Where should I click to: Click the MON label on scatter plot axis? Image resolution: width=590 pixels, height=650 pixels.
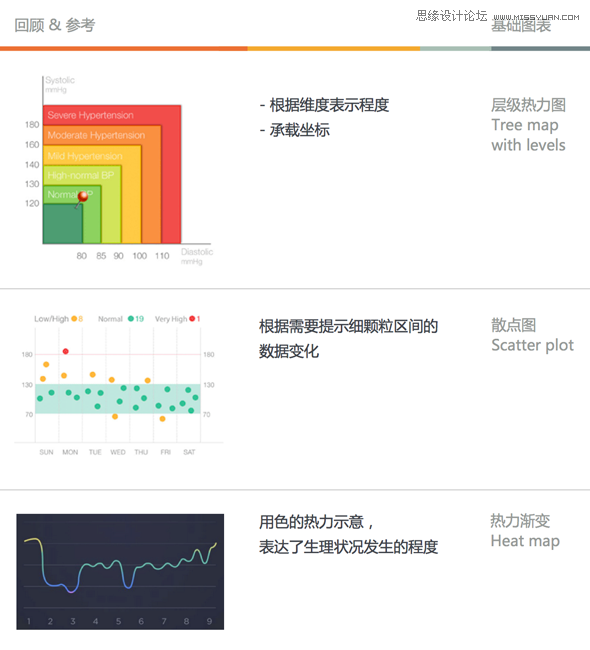point(70,452)
